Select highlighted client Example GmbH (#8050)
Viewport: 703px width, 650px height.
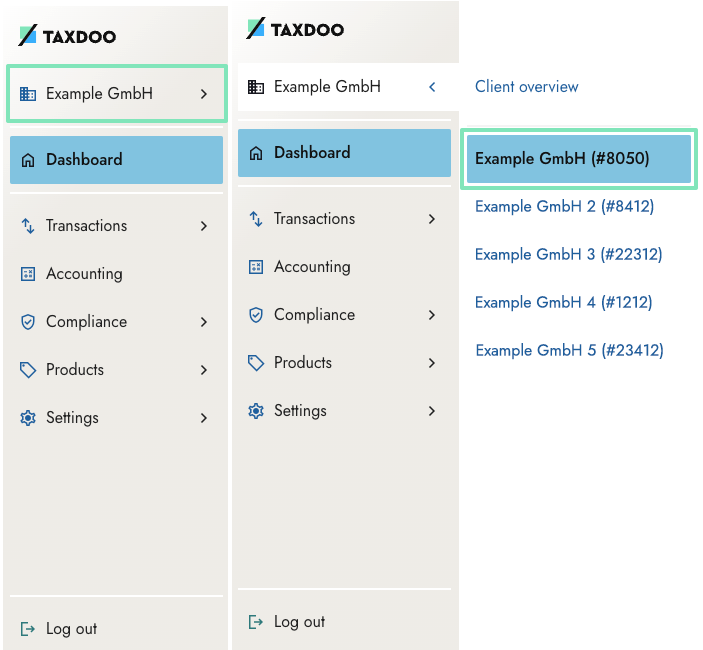tap(579, 159)
